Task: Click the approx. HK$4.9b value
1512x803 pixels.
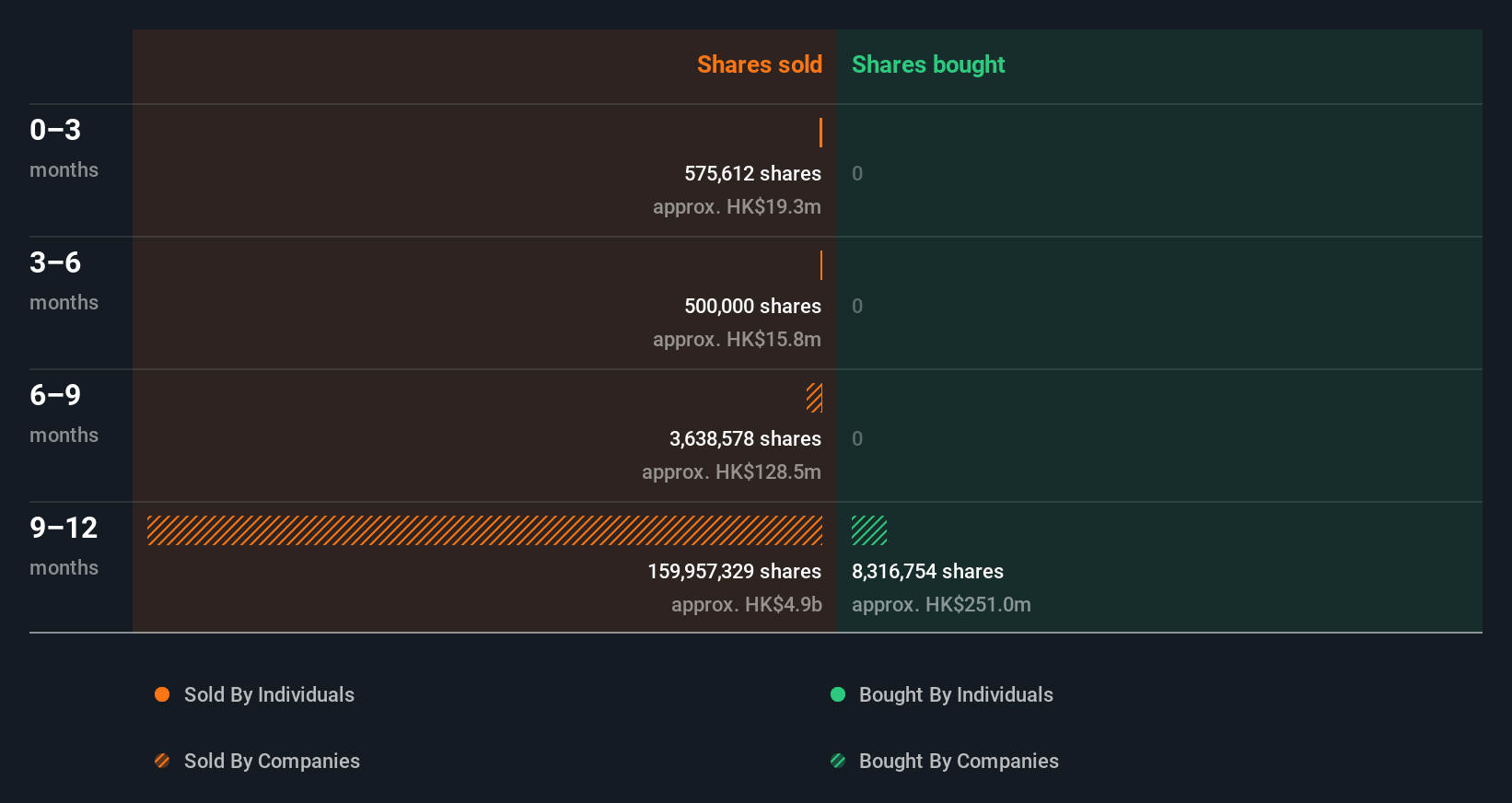Action: (747, 604)
